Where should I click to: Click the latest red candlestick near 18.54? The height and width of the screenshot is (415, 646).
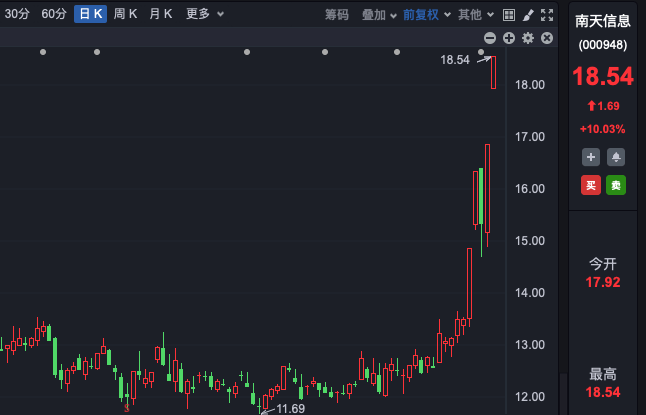coord(493,73)
